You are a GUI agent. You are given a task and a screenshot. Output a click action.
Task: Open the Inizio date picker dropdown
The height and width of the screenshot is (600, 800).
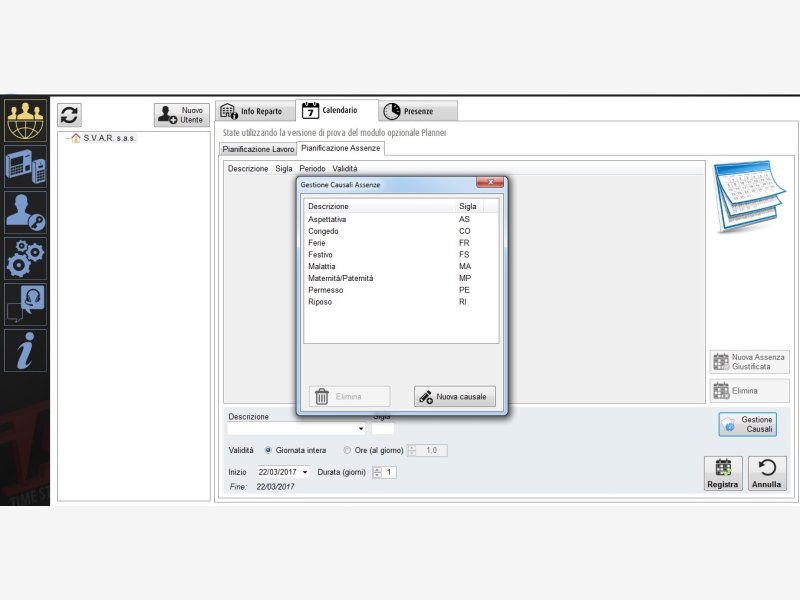point(305,472)
